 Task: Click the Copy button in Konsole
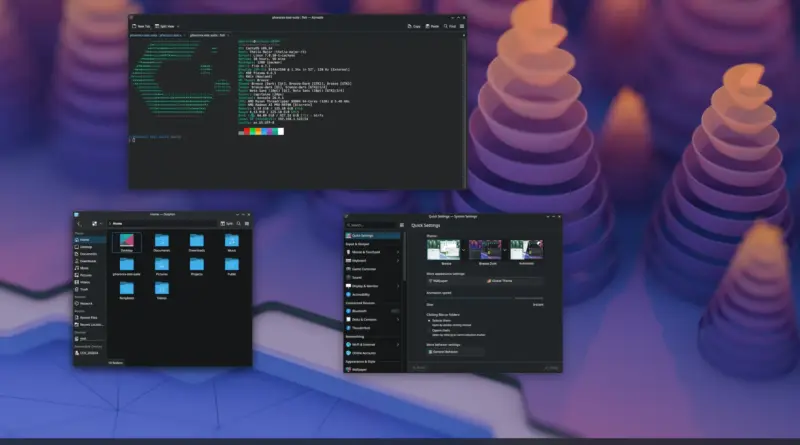click(x=414, y=26)
